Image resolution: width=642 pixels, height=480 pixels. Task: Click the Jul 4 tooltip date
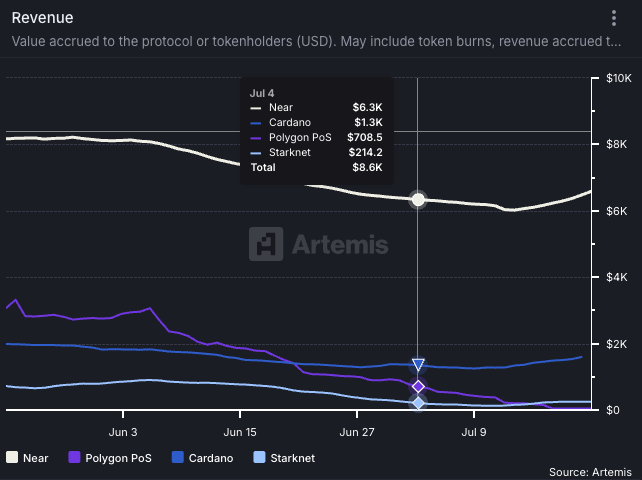[262, 93]
